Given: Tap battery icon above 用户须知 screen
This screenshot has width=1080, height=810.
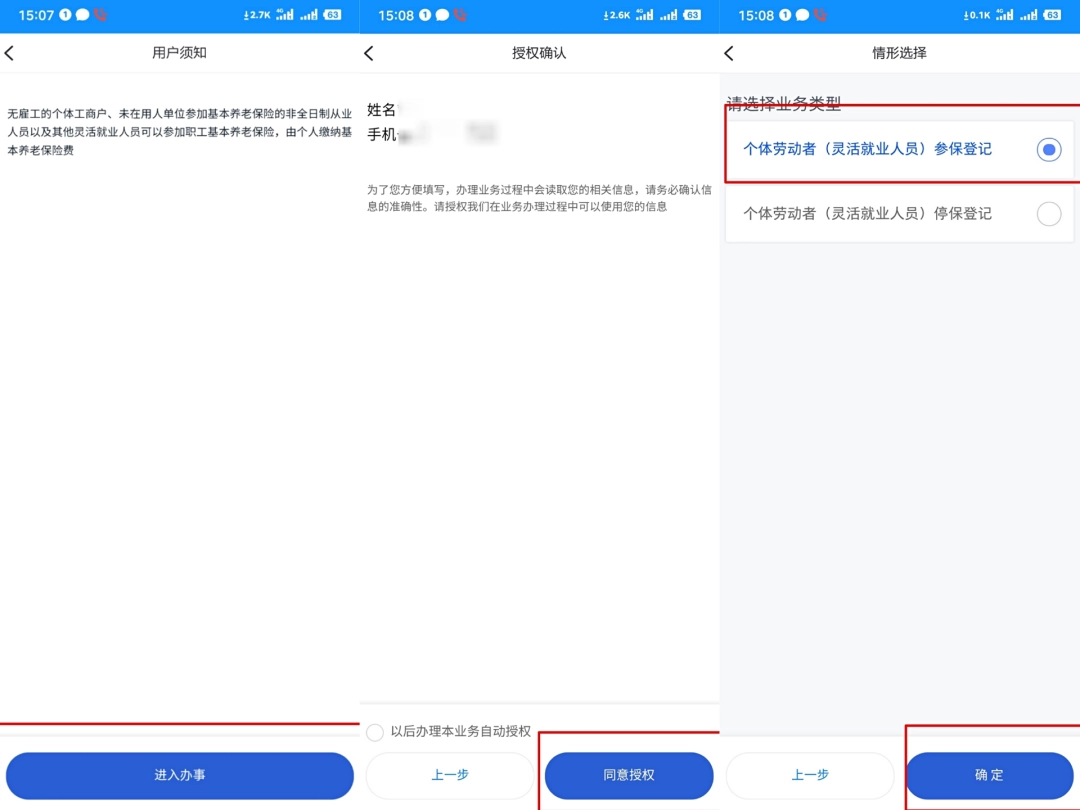Looking at the screenshot, I should [332, 15].
